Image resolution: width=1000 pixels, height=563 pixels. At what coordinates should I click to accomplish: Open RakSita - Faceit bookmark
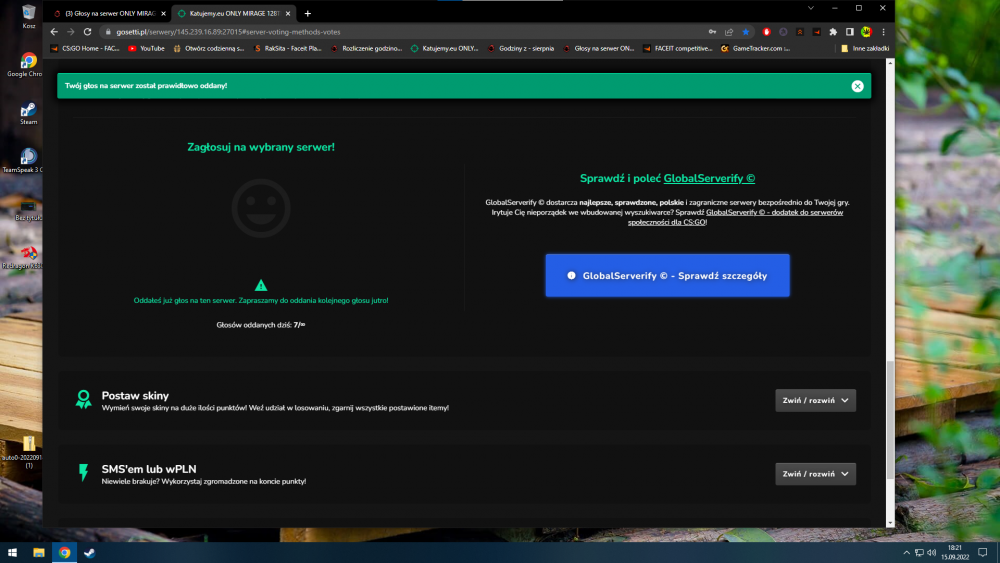(288, 48)
